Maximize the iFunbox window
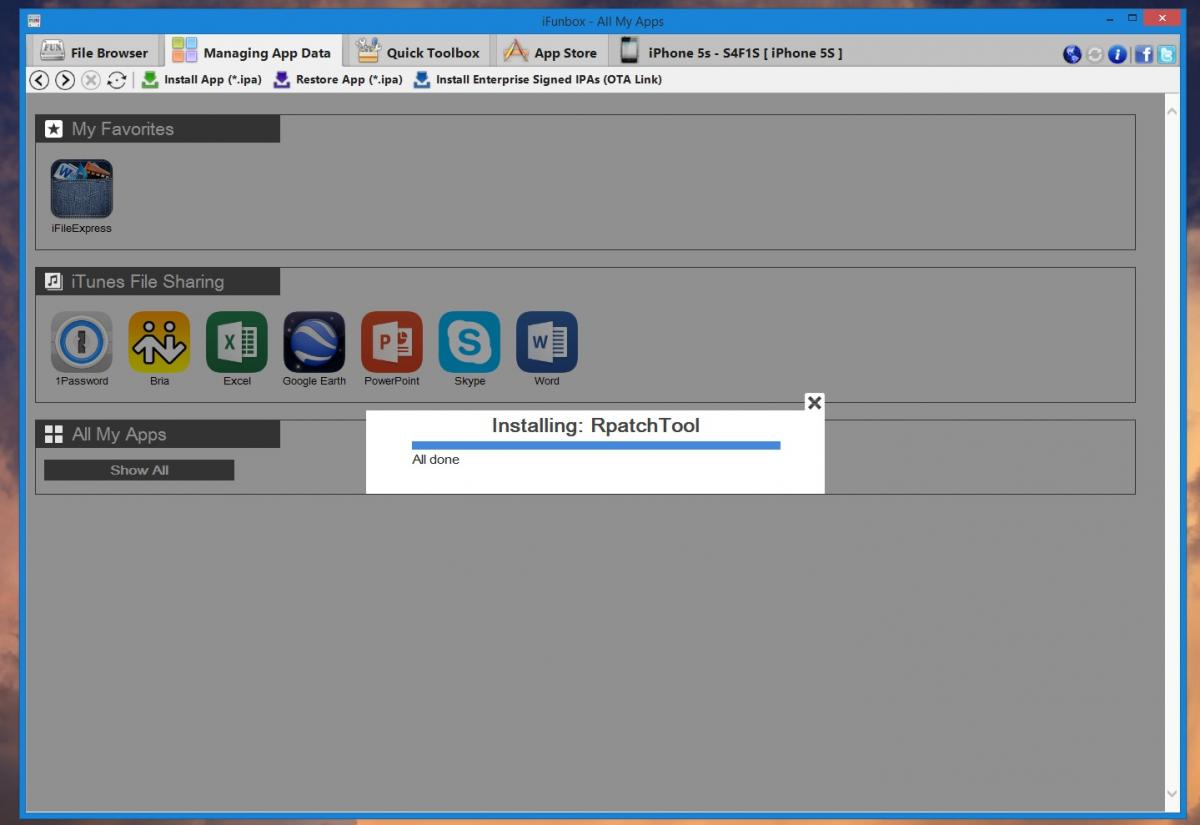1200x825 pixels. pos(1133,19)
